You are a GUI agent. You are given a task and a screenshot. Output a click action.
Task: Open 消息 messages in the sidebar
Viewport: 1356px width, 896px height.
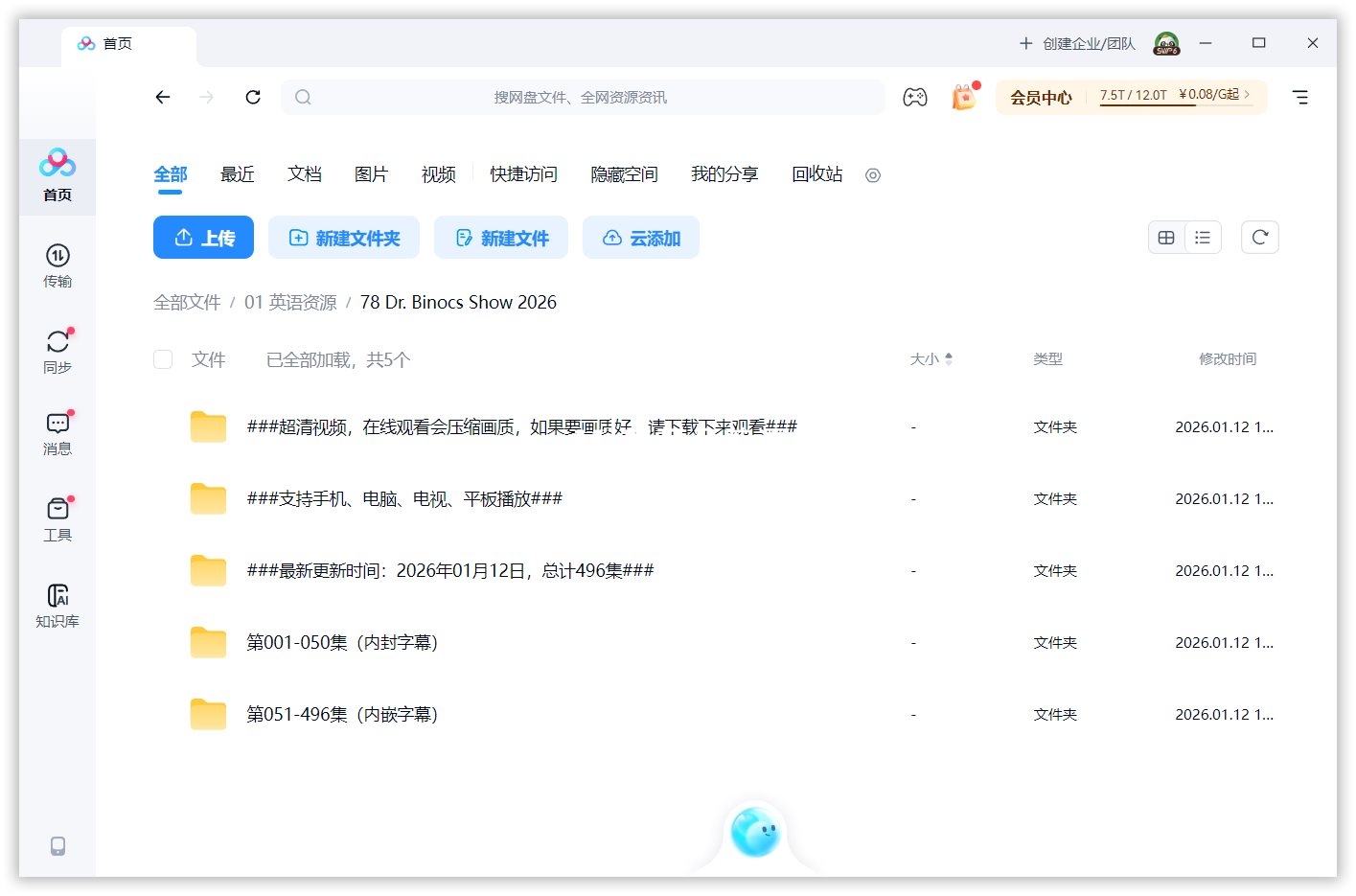click(x=57, y=433)
